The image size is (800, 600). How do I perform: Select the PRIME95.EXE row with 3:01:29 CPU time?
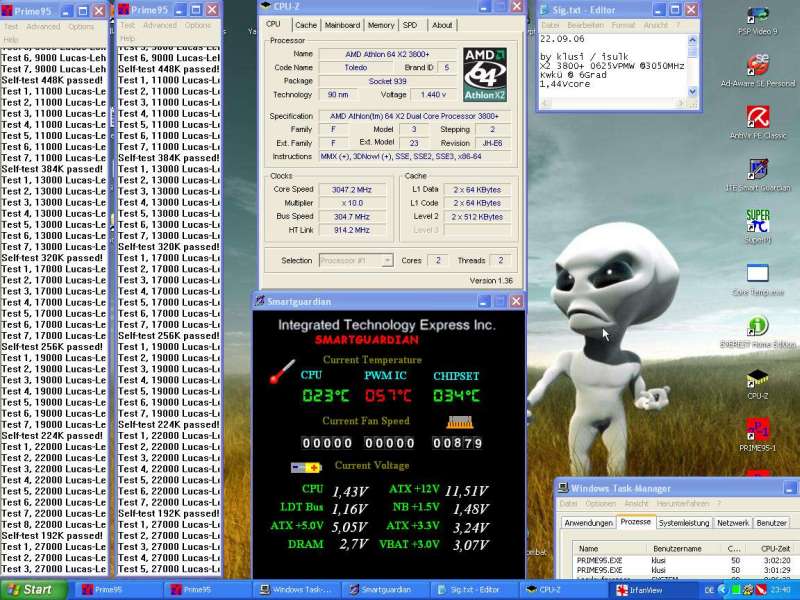pos(684,570)
